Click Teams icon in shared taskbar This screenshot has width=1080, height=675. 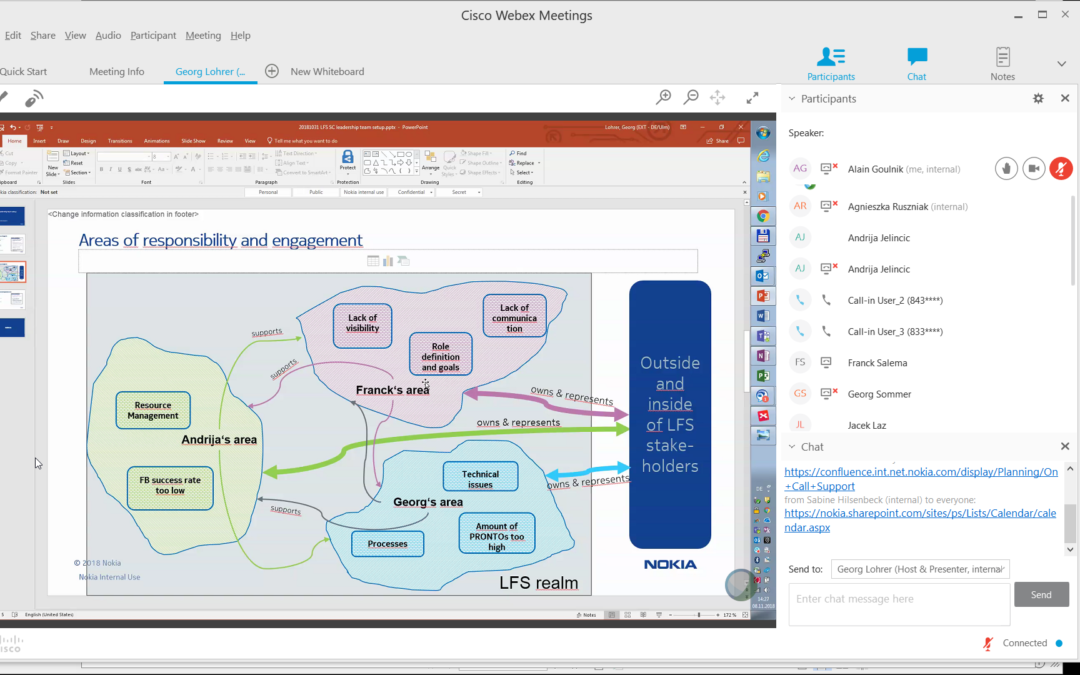pyautogui.click(x=762, y=335)
